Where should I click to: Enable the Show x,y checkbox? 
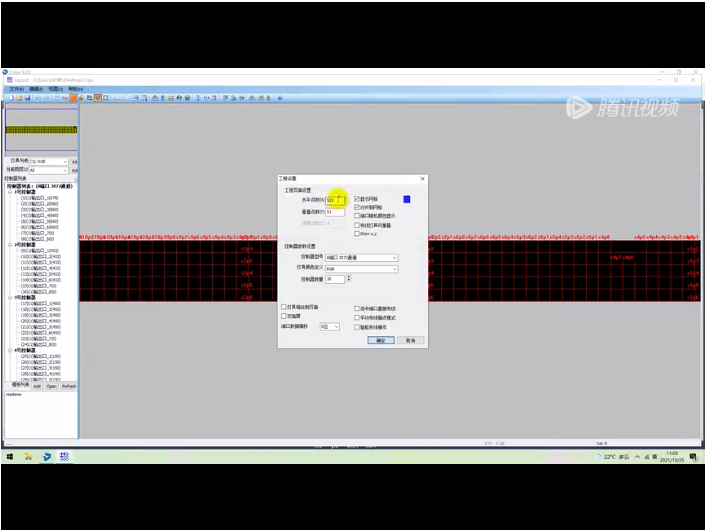(x=357, y=233)
